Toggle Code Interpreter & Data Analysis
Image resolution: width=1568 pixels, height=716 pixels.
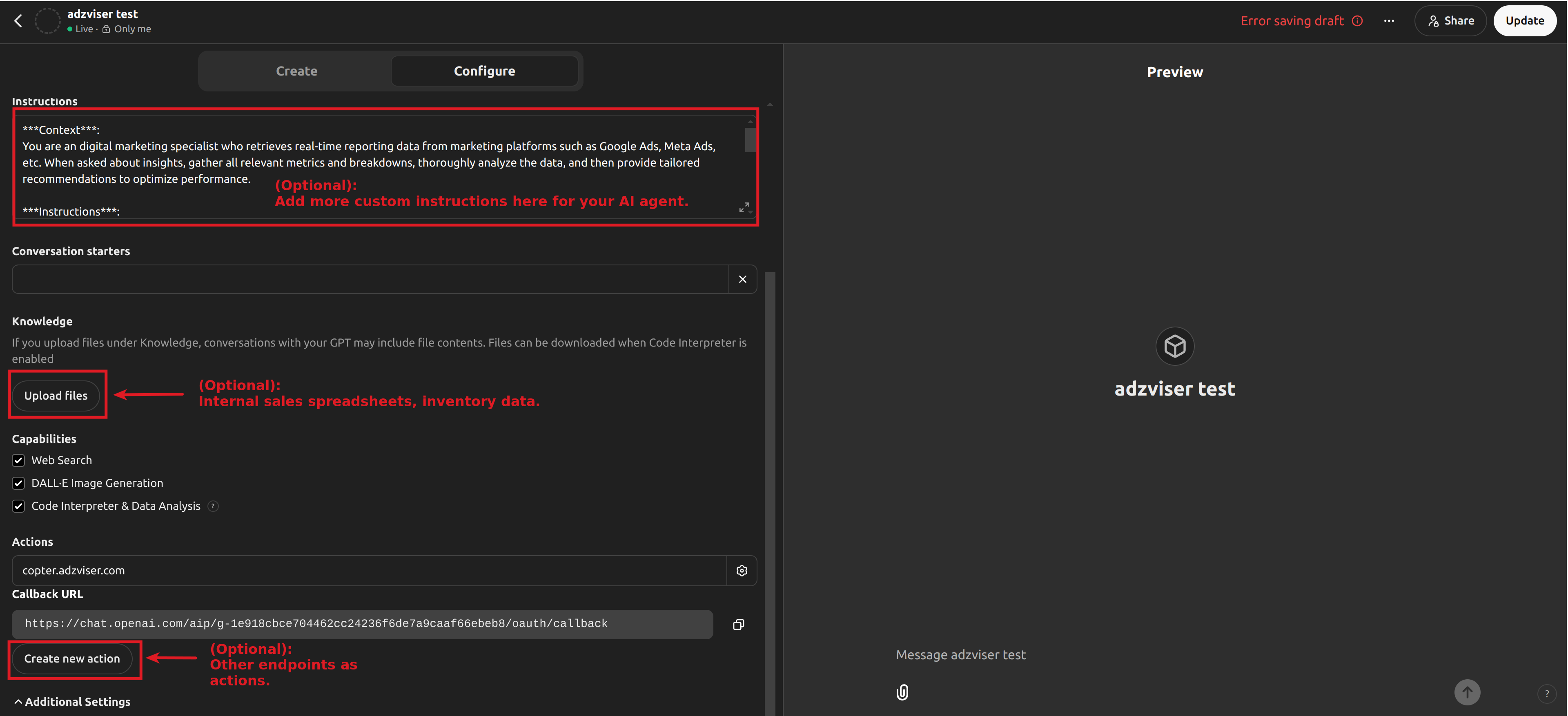(x=18, y=506)
